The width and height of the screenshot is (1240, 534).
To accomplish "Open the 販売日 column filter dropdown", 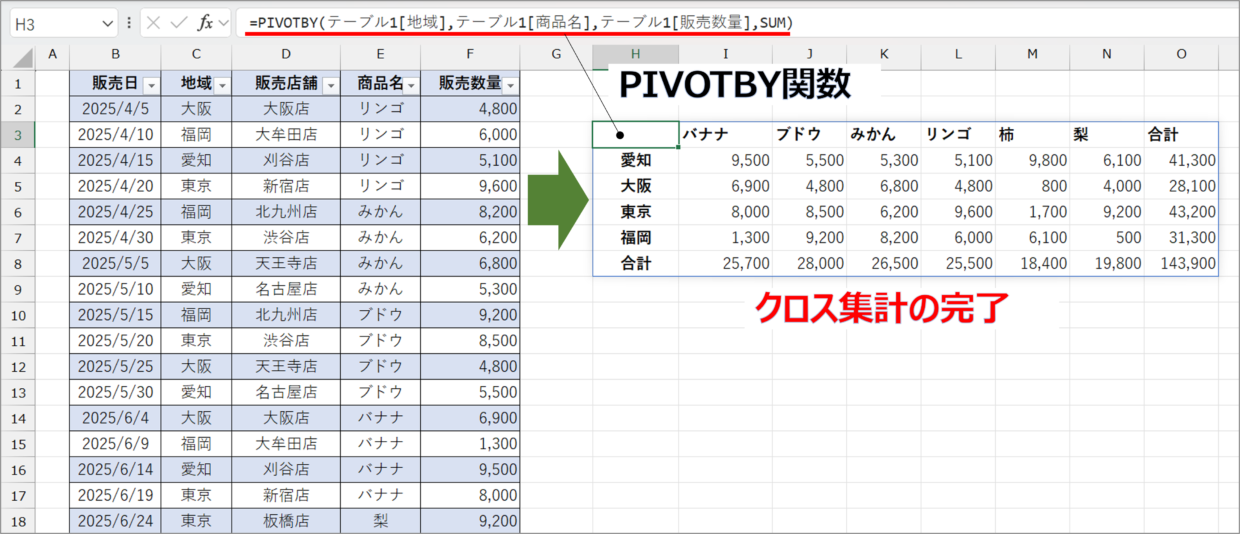I will pos(151,85).
